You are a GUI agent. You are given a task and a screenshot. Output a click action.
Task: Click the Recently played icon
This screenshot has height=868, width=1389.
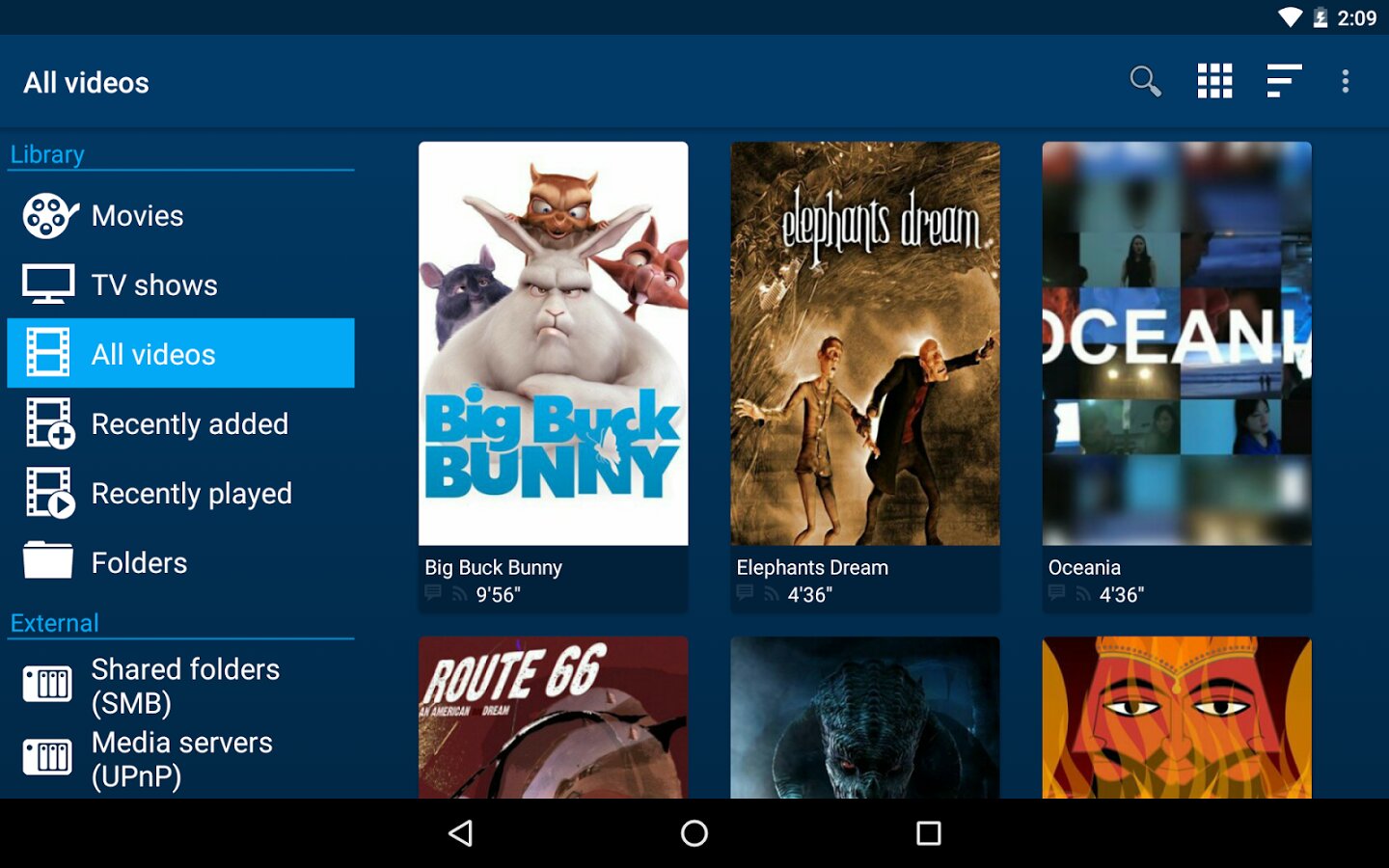pyautogui.click(x=49, y=493)
